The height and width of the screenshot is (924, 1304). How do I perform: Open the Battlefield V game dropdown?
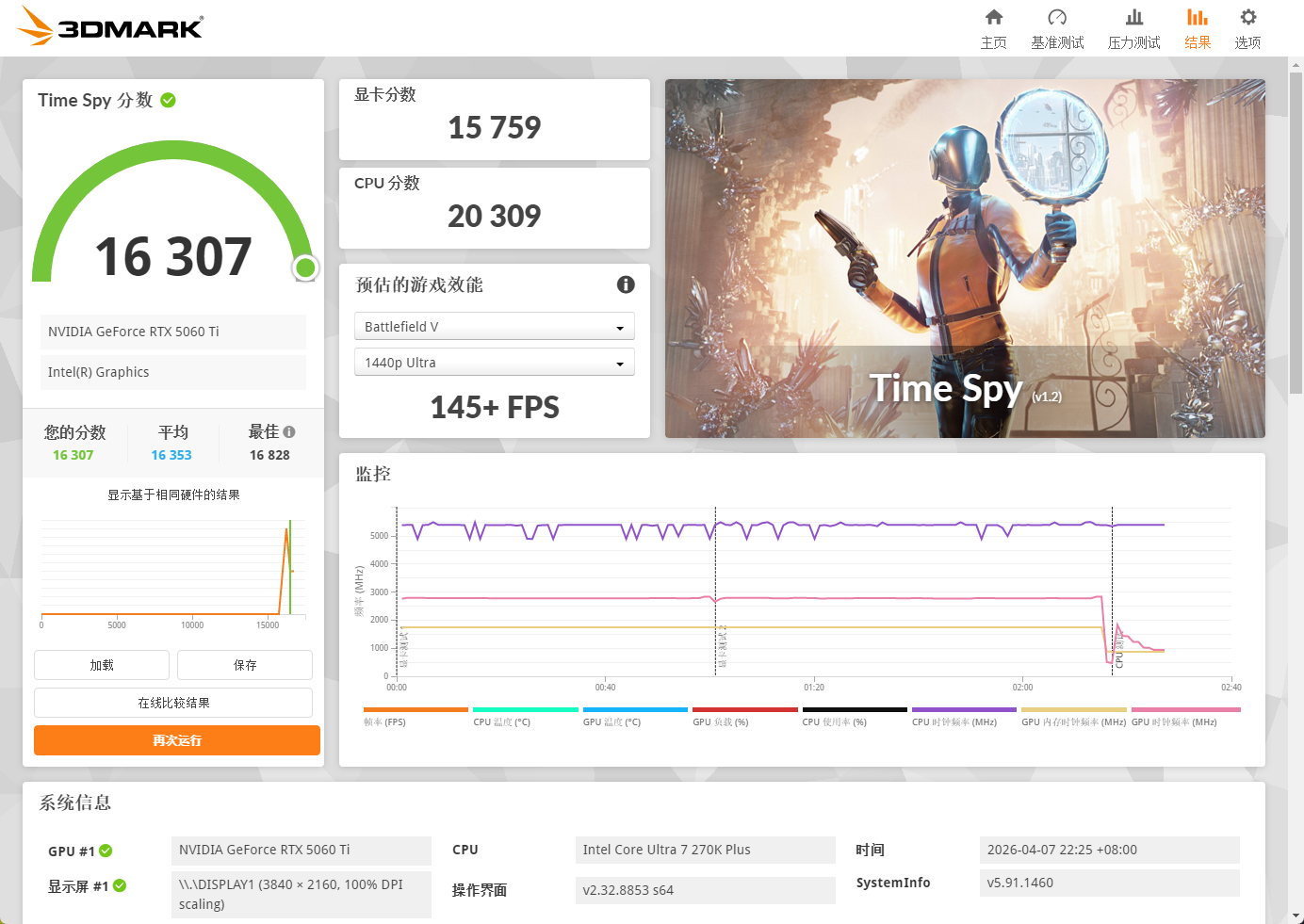[494, 326]
